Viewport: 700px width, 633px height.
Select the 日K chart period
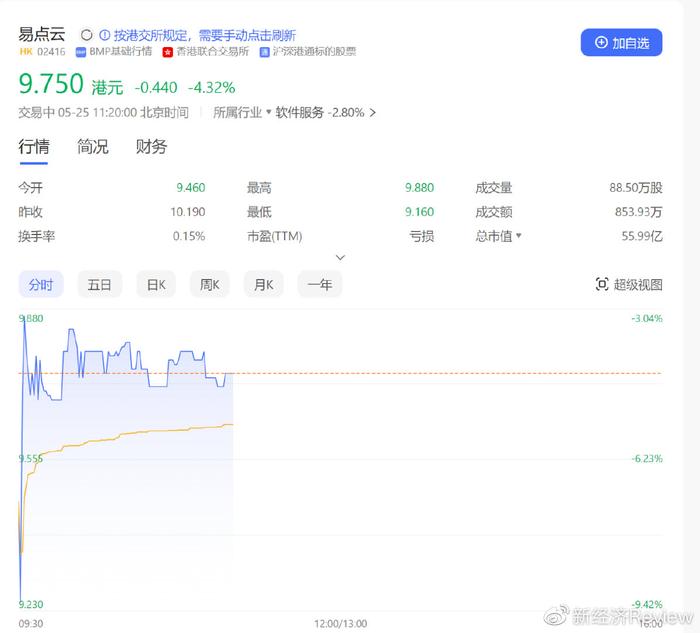[x=156, y=284]
